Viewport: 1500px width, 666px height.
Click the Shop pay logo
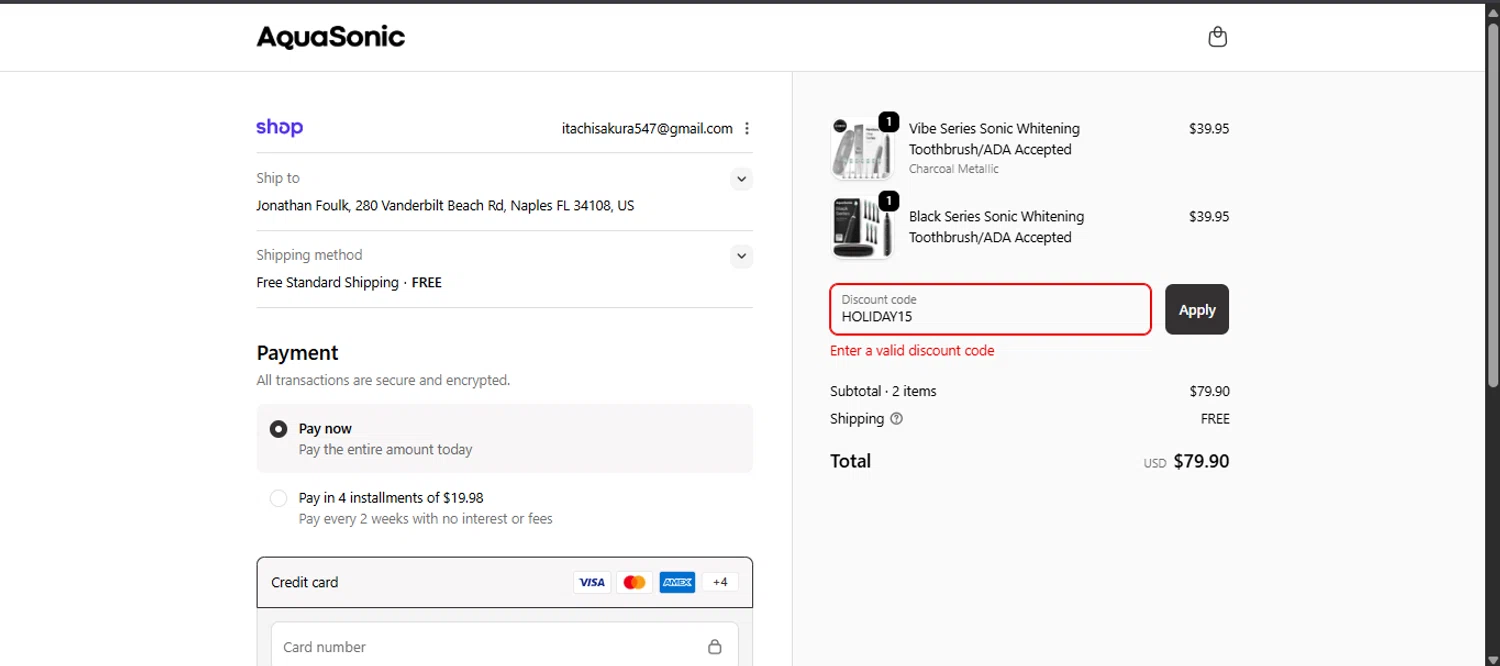279,127
